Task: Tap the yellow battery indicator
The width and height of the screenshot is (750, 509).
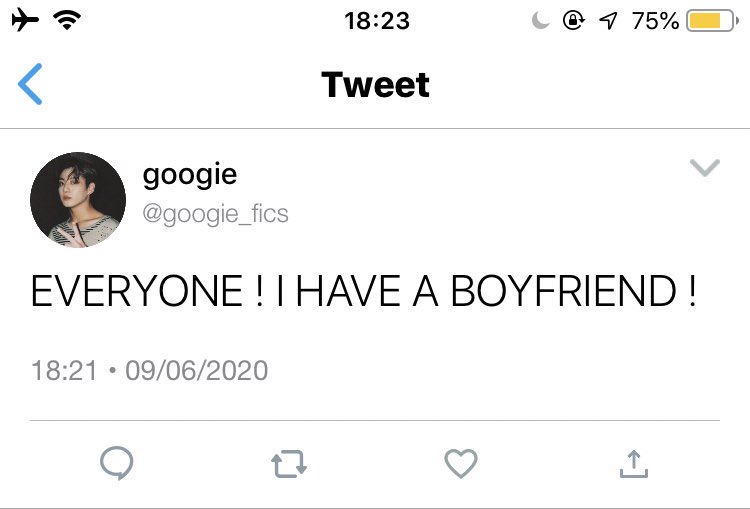Action: [x=712, y=21]
